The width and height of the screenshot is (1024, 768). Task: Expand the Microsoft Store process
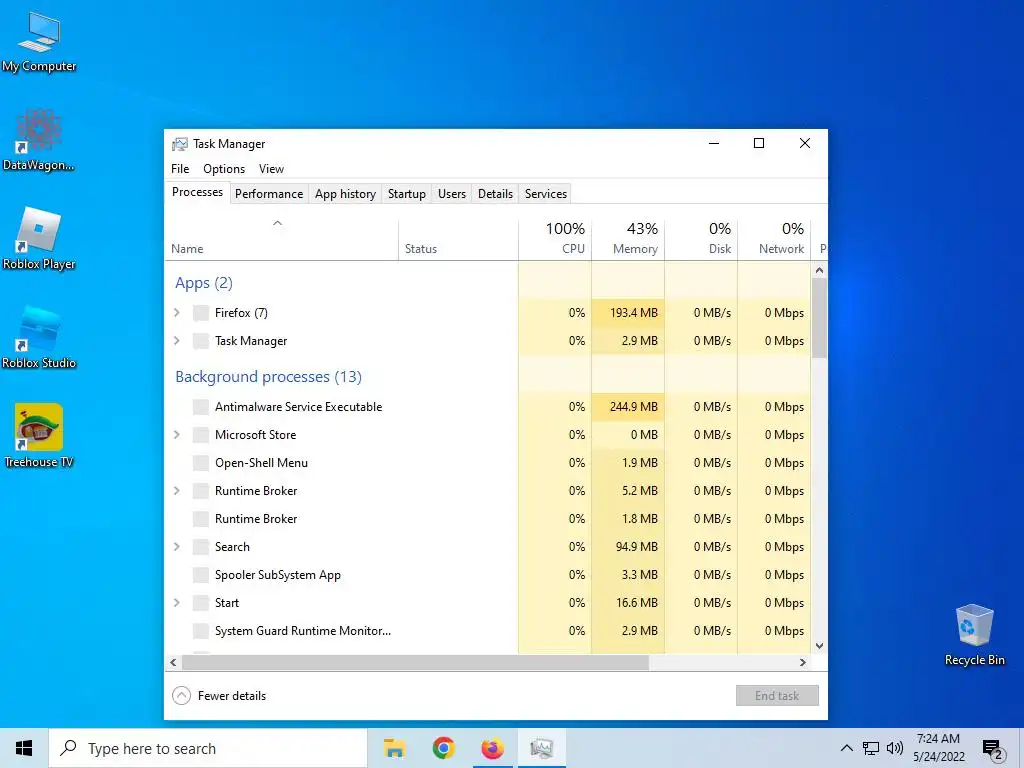coord(176,435)
